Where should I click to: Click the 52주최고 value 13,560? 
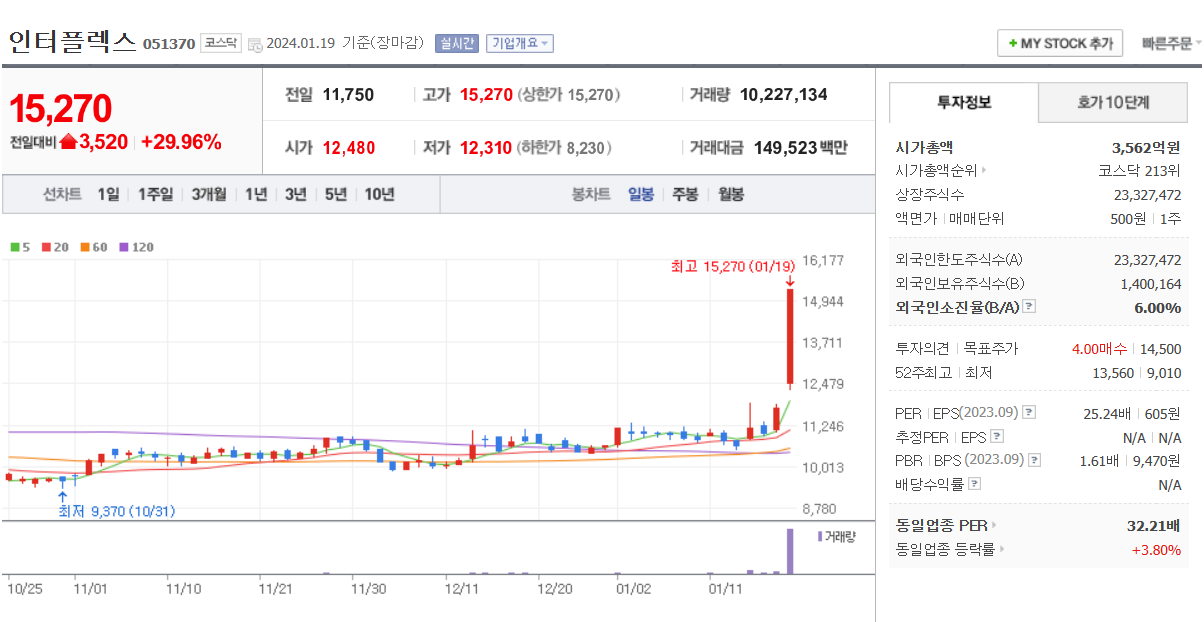(x=1113, y=373)
